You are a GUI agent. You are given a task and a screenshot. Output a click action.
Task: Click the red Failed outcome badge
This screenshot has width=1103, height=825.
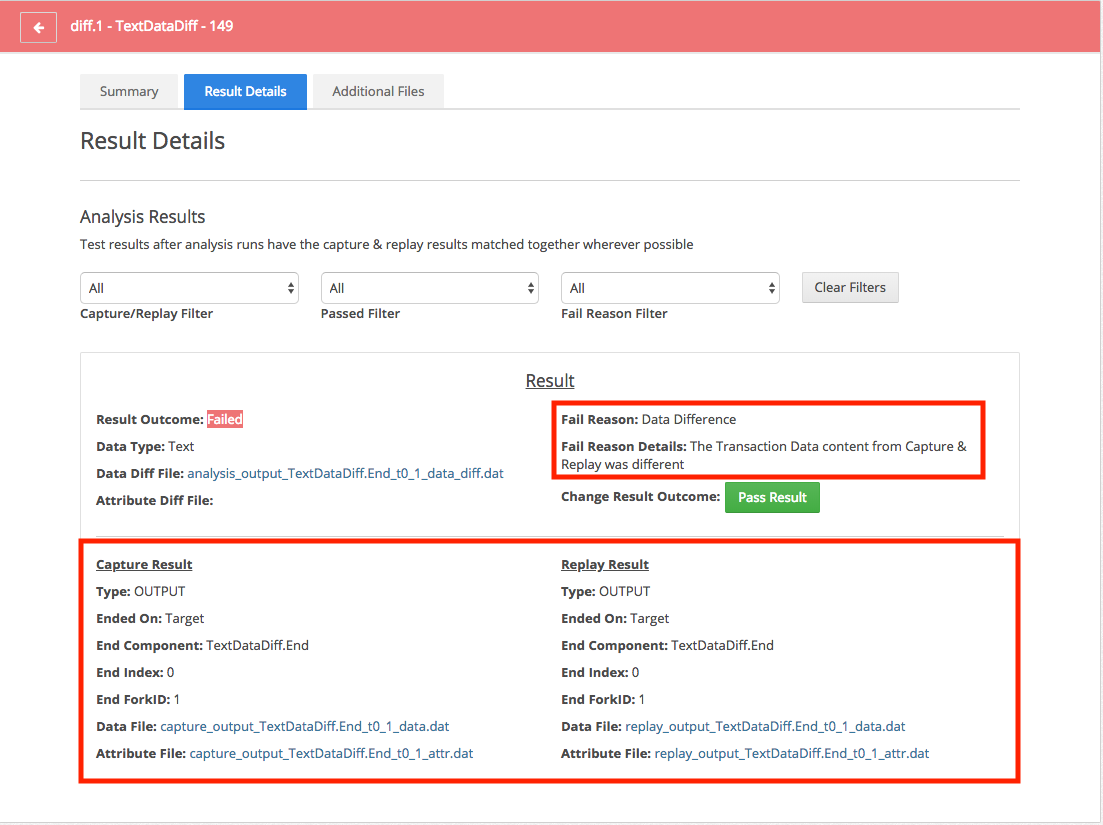pos(225,419)
